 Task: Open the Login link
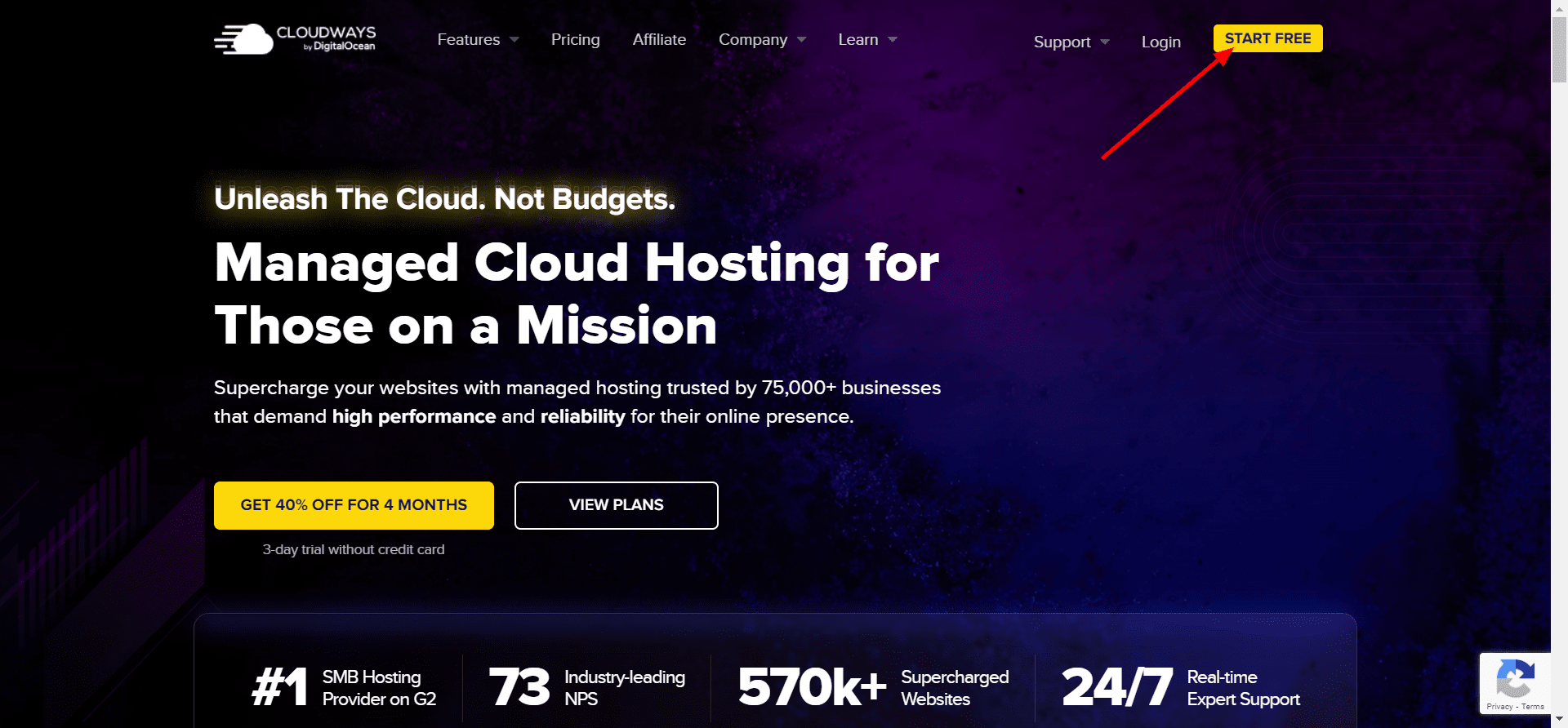click(1160, 42)
